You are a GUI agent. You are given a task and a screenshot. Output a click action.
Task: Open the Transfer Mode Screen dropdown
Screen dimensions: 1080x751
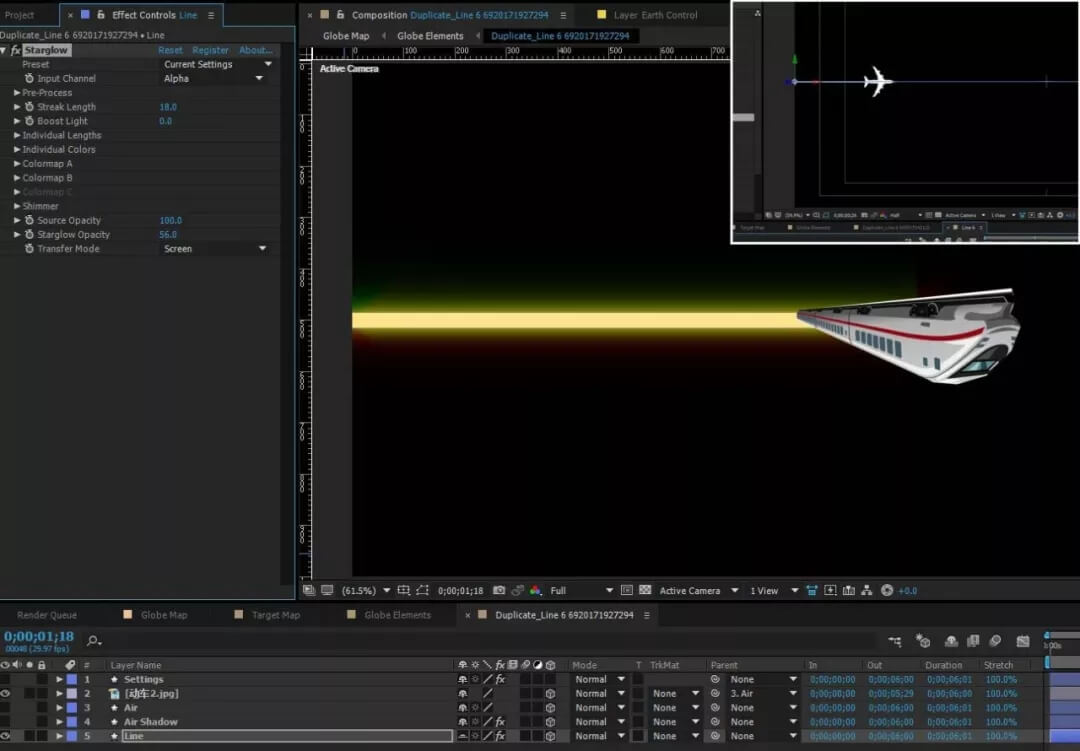[x=215, y=249]
